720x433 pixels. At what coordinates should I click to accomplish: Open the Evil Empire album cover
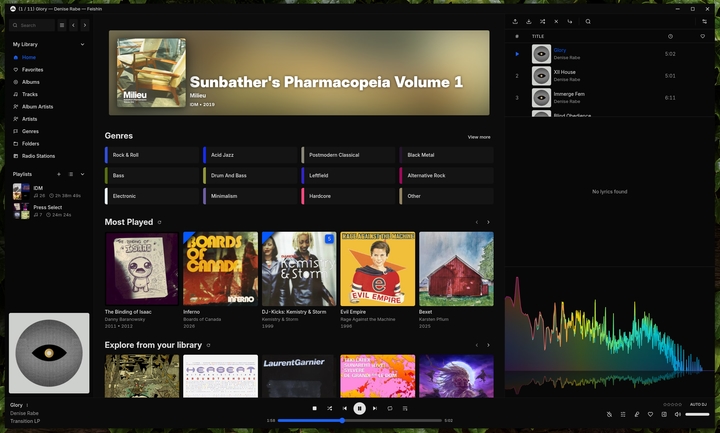click(377, 269)
